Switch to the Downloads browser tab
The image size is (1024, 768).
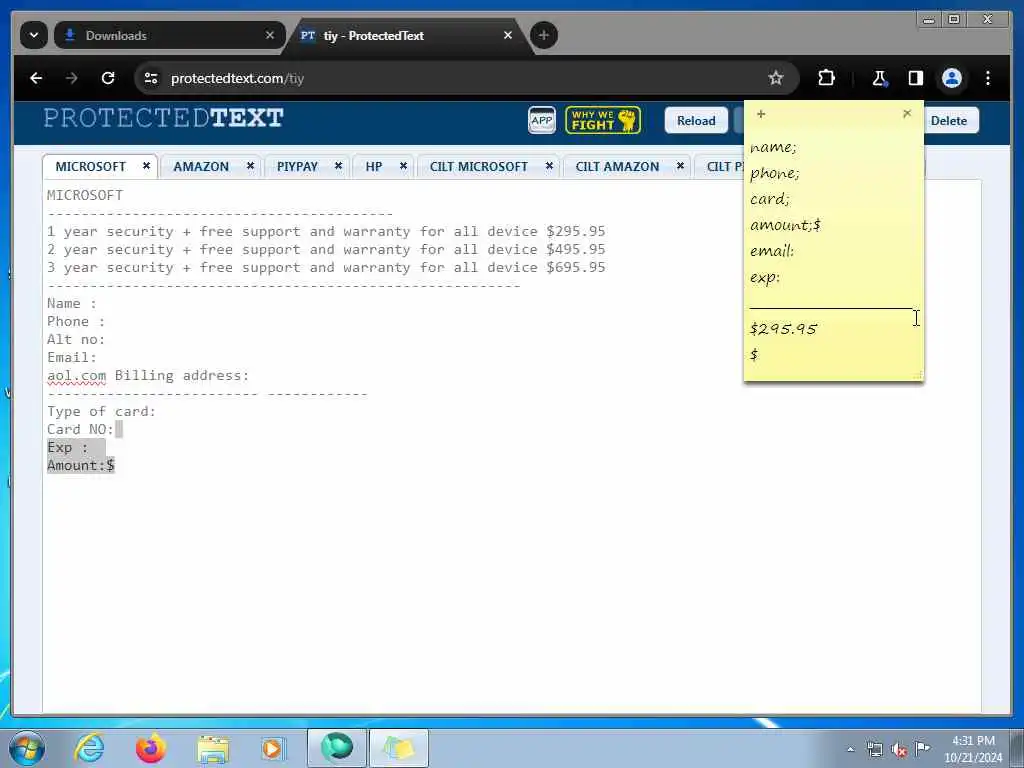click(x=170, y=35)
